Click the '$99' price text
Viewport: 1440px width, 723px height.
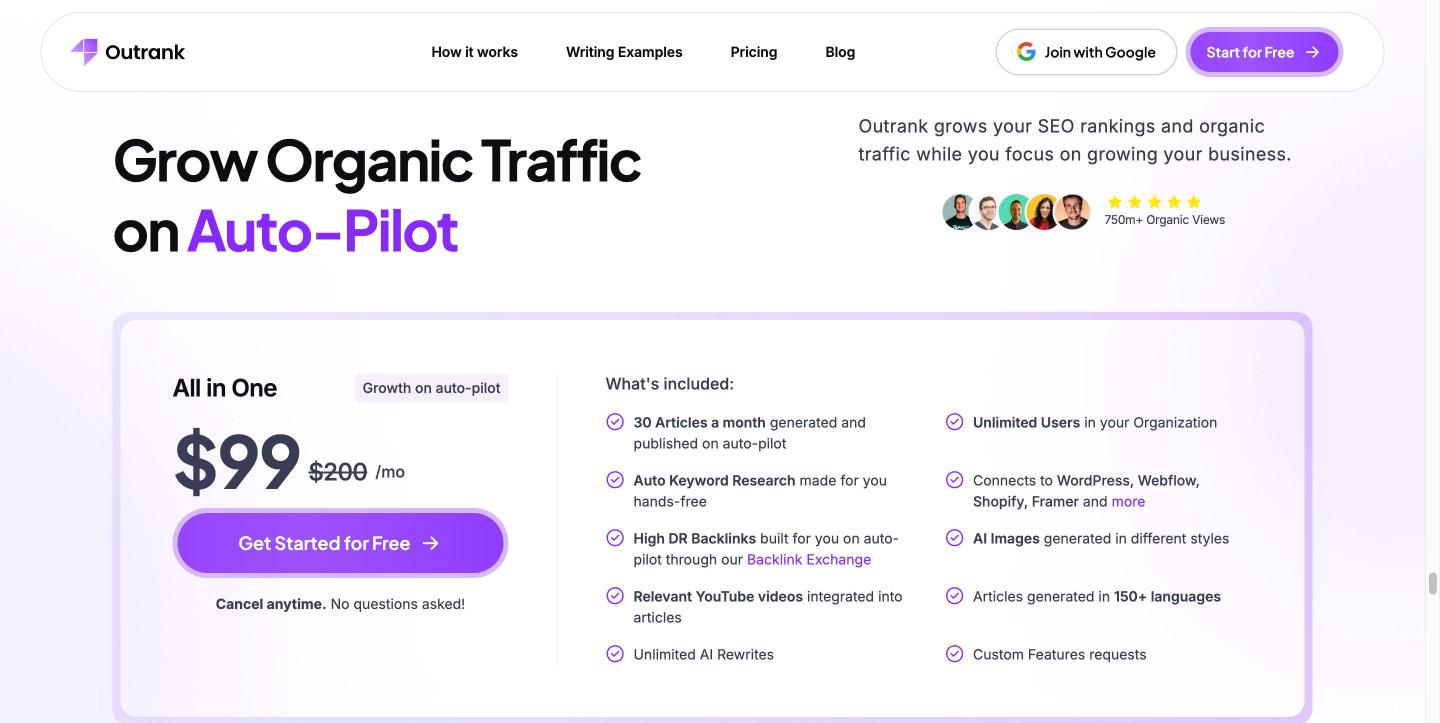pos(237,462)
